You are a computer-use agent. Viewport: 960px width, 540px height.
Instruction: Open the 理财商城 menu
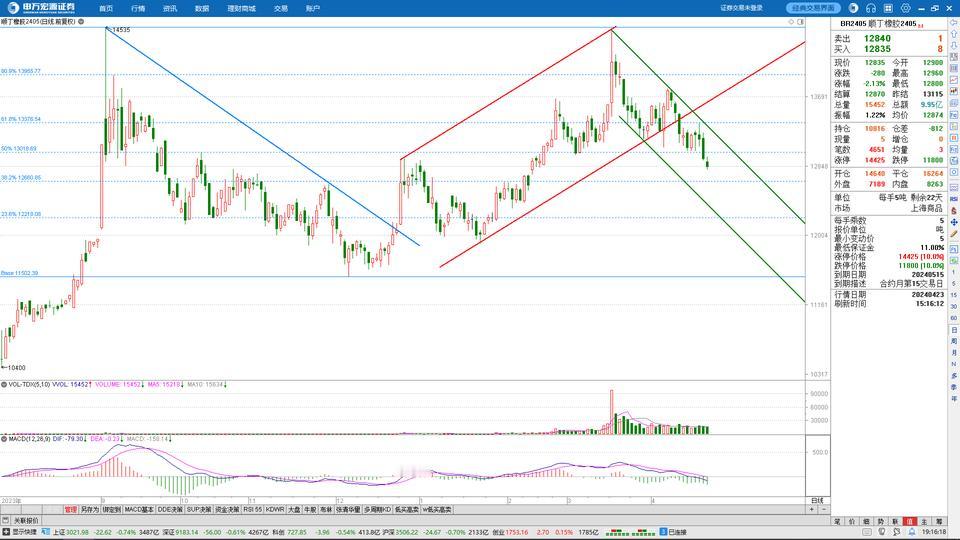(241, 9)
